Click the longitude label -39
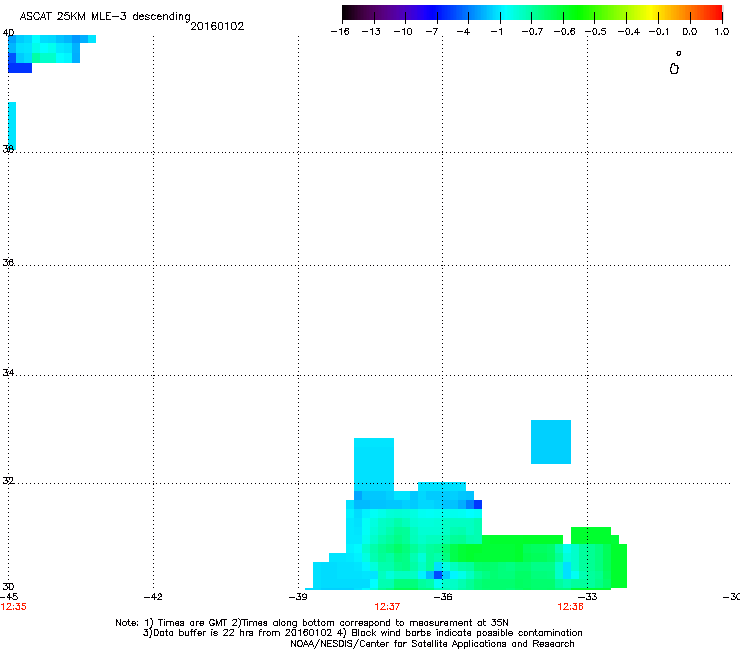The height and width of the screenshot is (650, 740). tap(298, 597)
